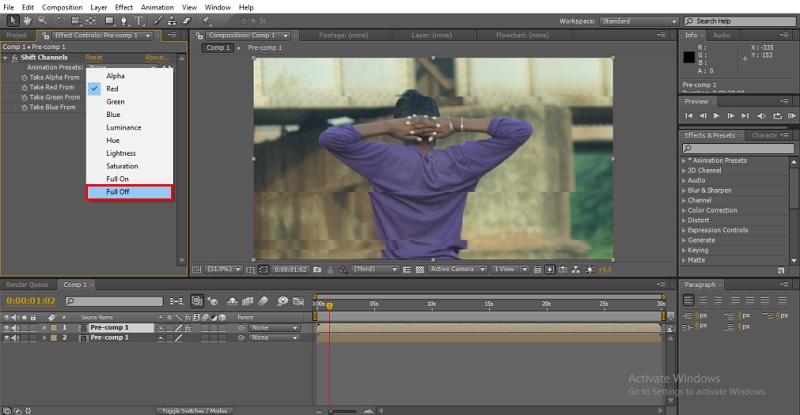Viewport: 800px width, 415px height.
Task: Select the Selection arrow tool
Action: 13,21
